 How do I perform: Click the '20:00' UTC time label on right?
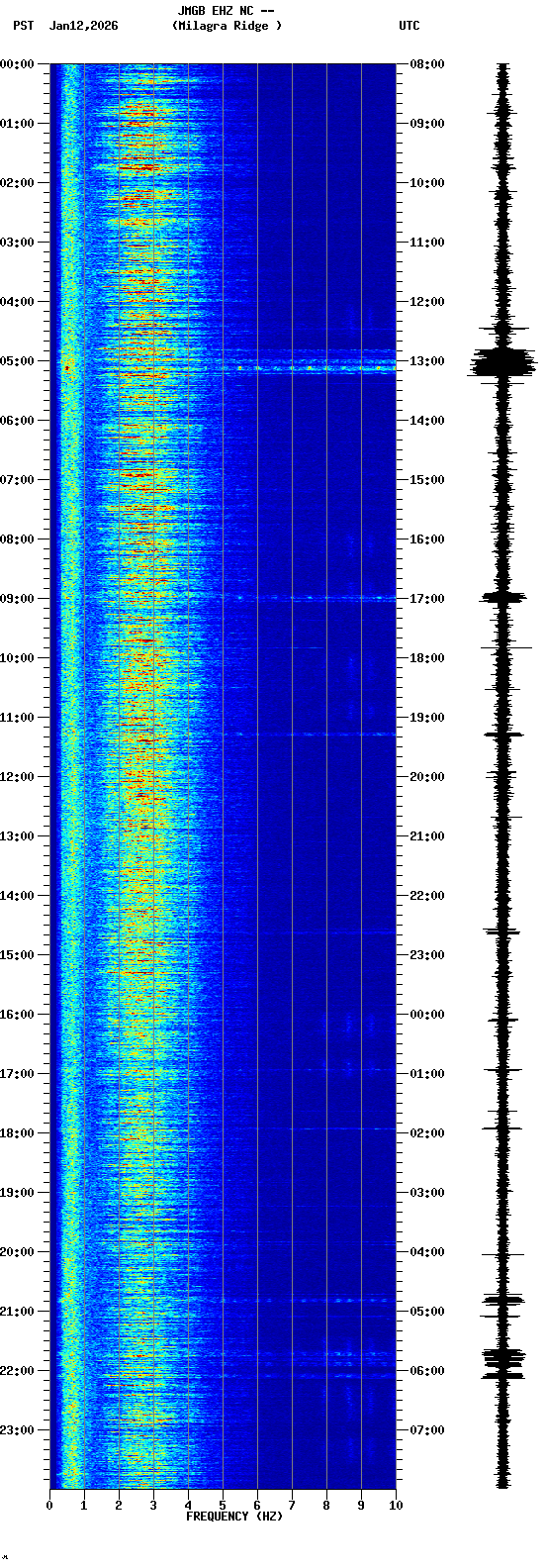pyautogui.click(x=427, y=777)
